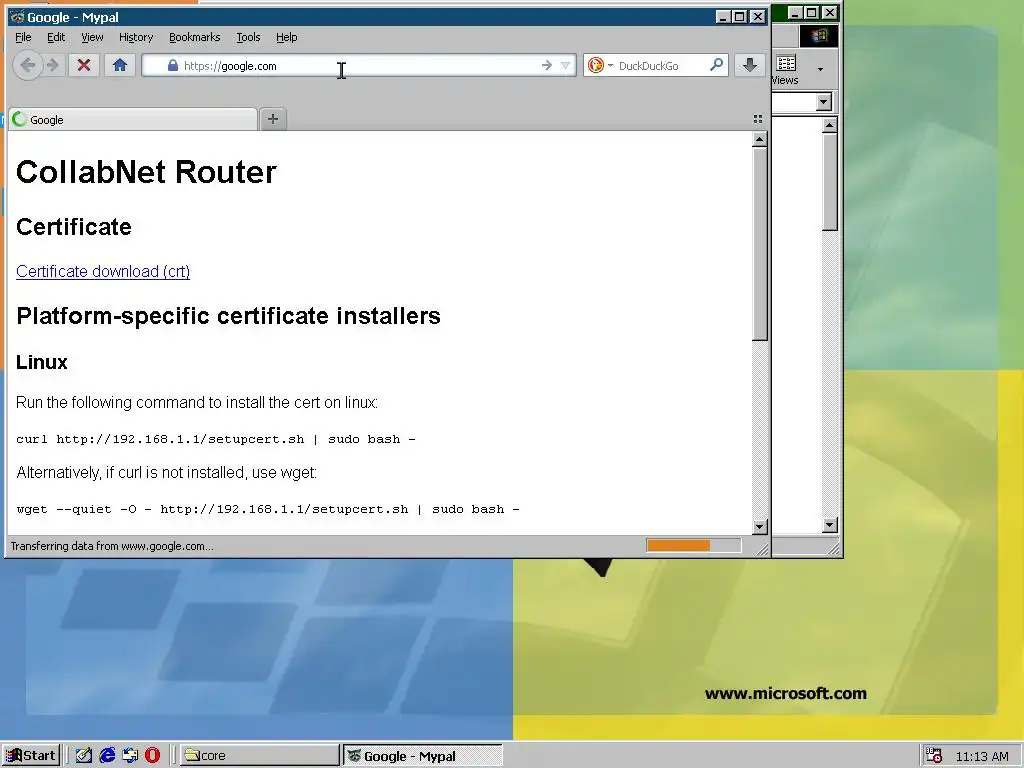The width and height of the screenshot is (1024, 768).
Task: Open the Edit menu
Action: [x=56, y=37]
